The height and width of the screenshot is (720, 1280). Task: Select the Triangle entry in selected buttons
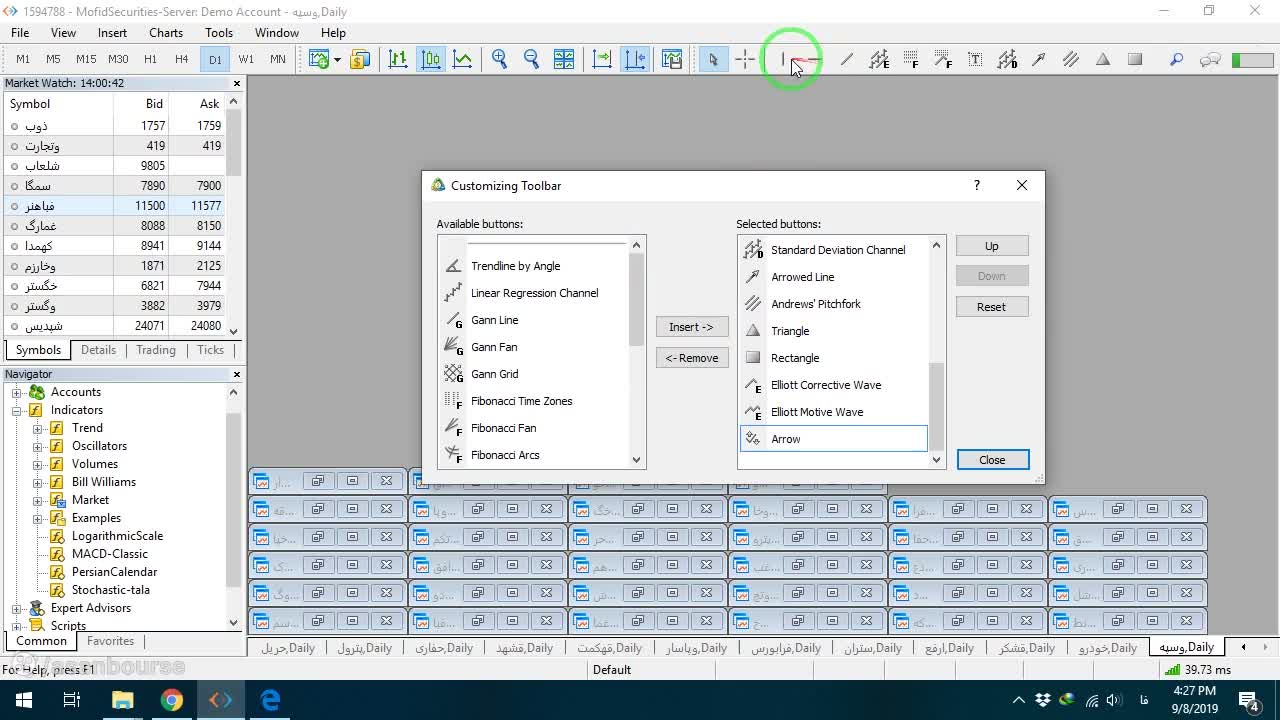tap(790, 331)
